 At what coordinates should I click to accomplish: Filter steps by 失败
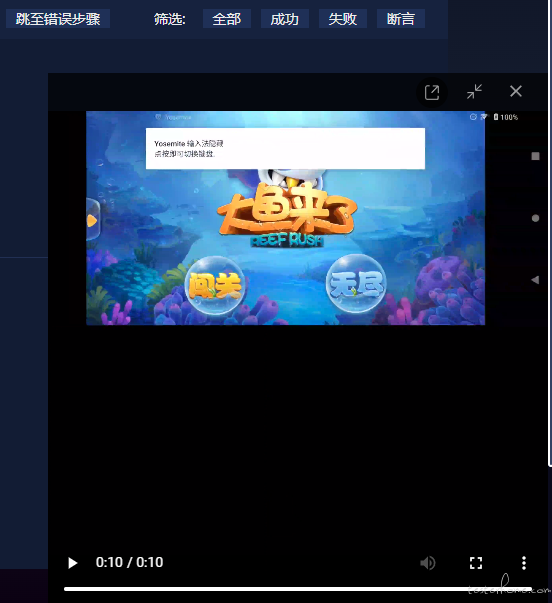click(x=343, y=19)
